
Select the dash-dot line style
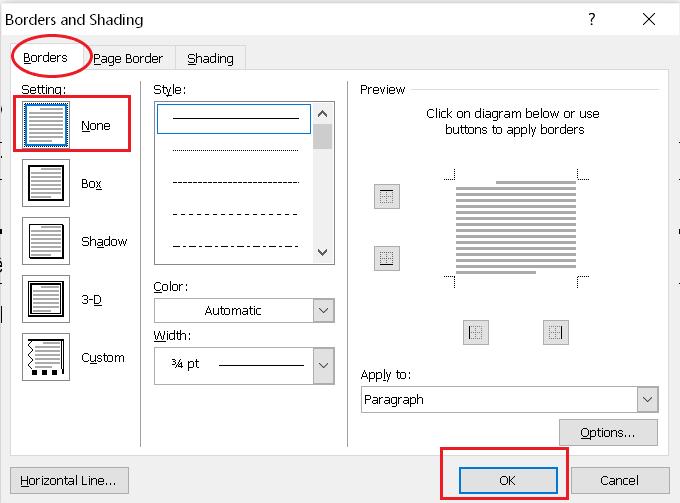coord(234,246)
